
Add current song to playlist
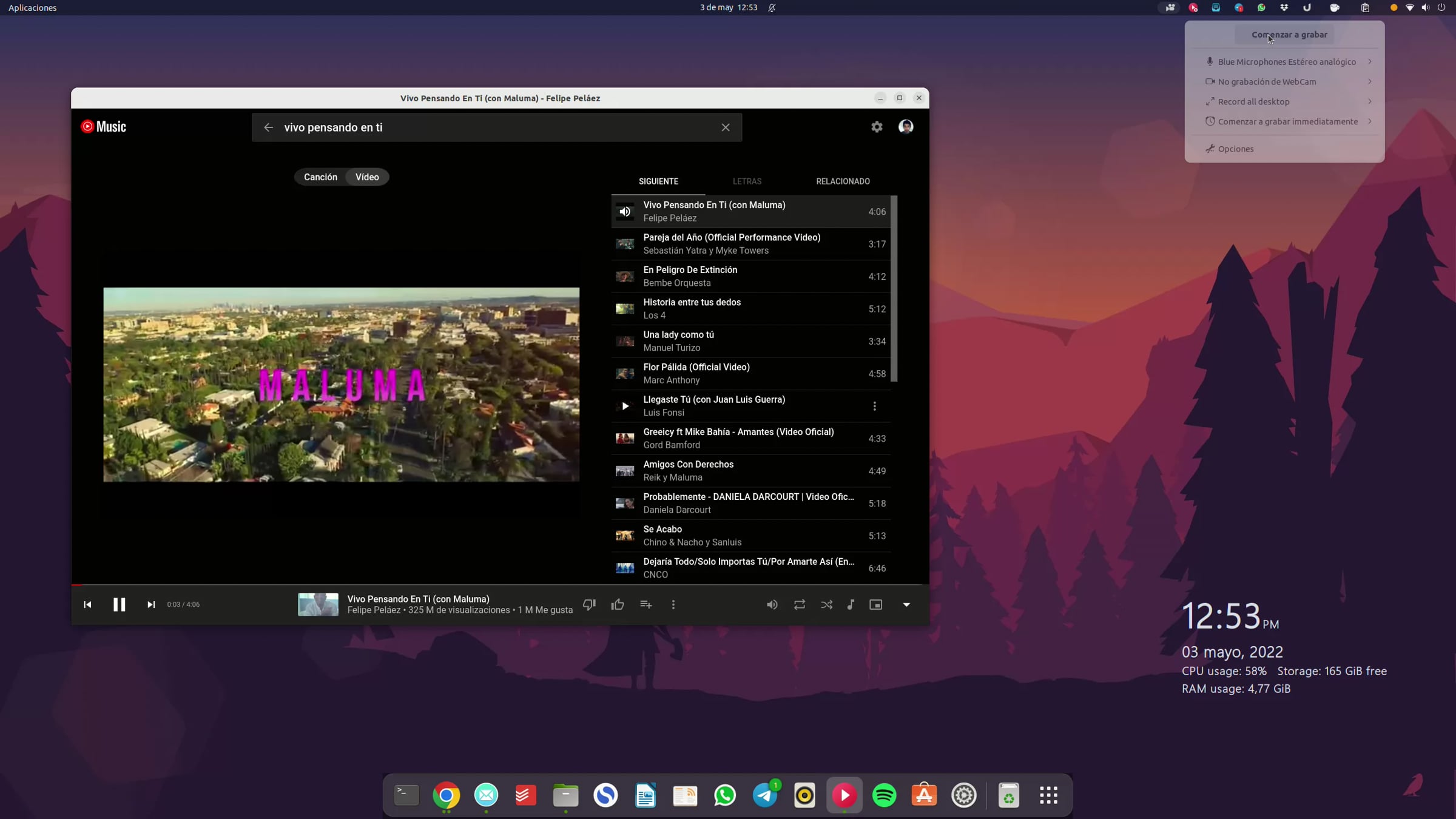point(645,604)
